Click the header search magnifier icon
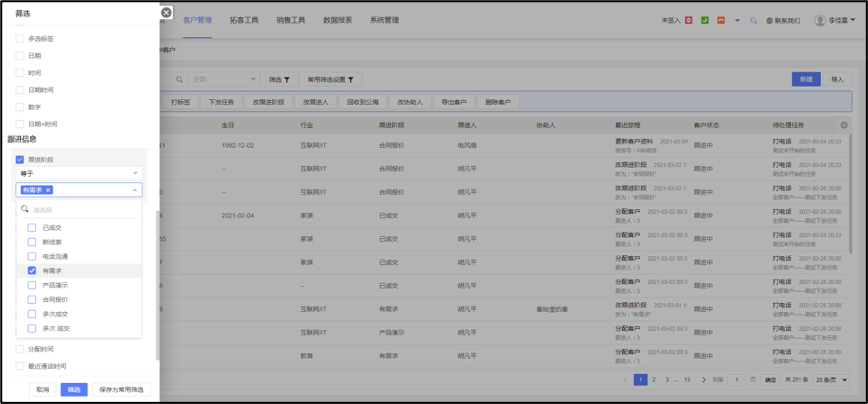 click(753, 20)
